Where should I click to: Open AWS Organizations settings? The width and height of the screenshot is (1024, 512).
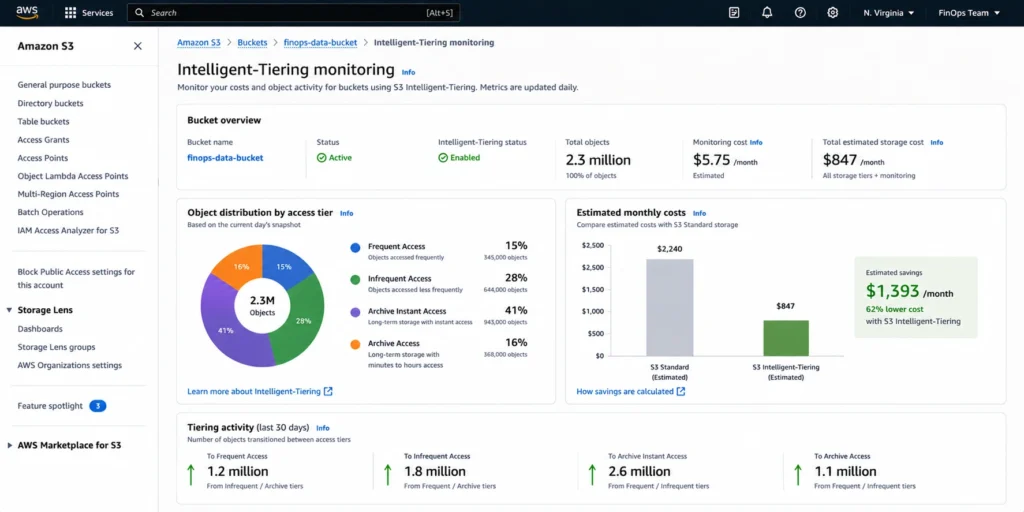(69, 366)
